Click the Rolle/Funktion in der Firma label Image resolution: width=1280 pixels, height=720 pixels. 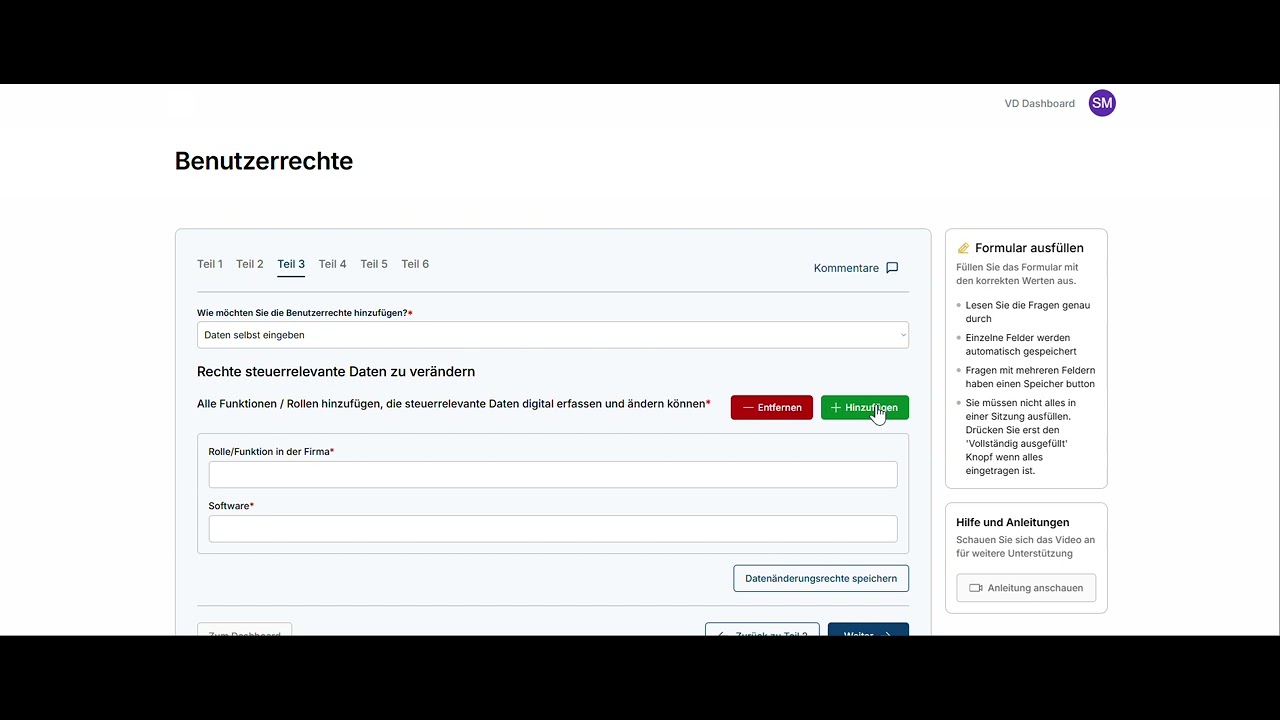(x=271, y=452)
